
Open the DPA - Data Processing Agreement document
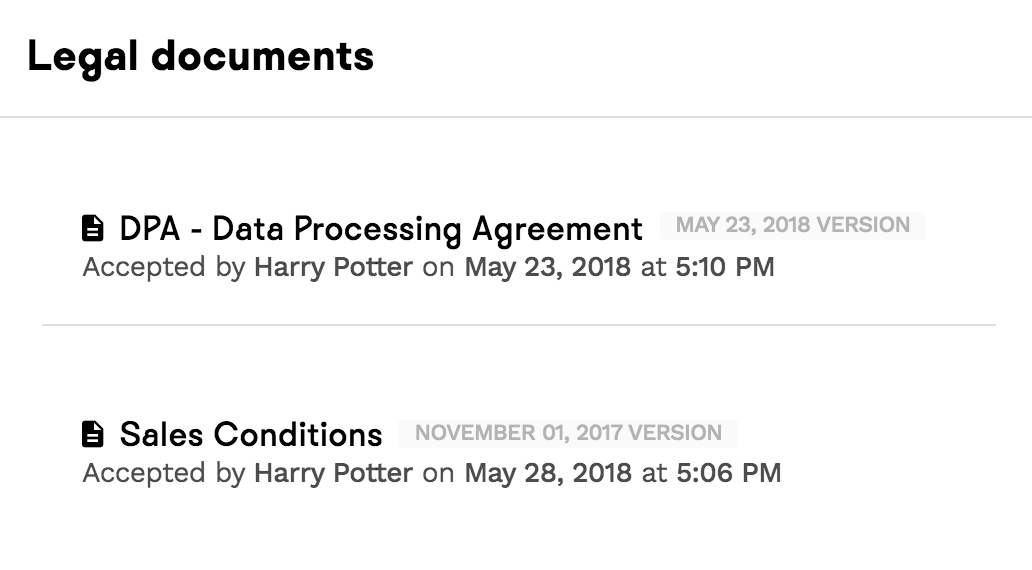pos(381,229)
